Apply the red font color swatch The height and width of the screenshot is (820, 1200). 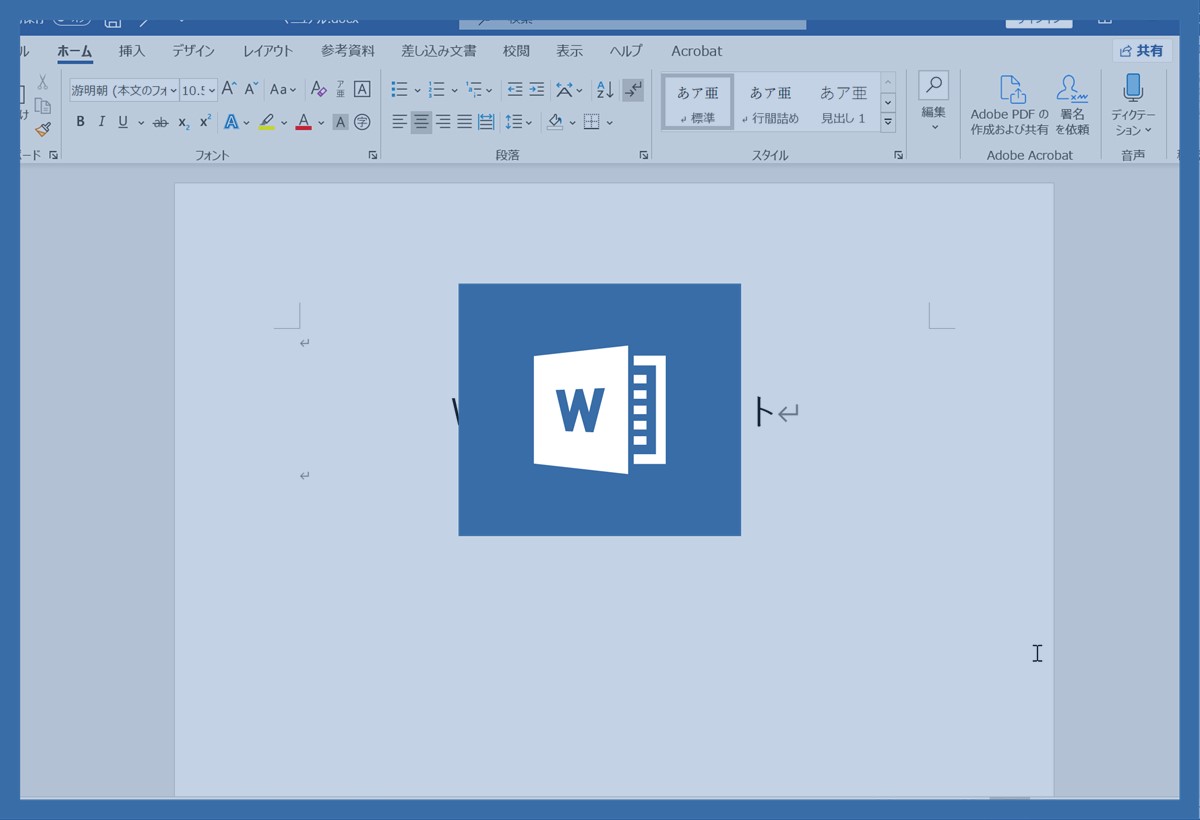coord(303,122)
